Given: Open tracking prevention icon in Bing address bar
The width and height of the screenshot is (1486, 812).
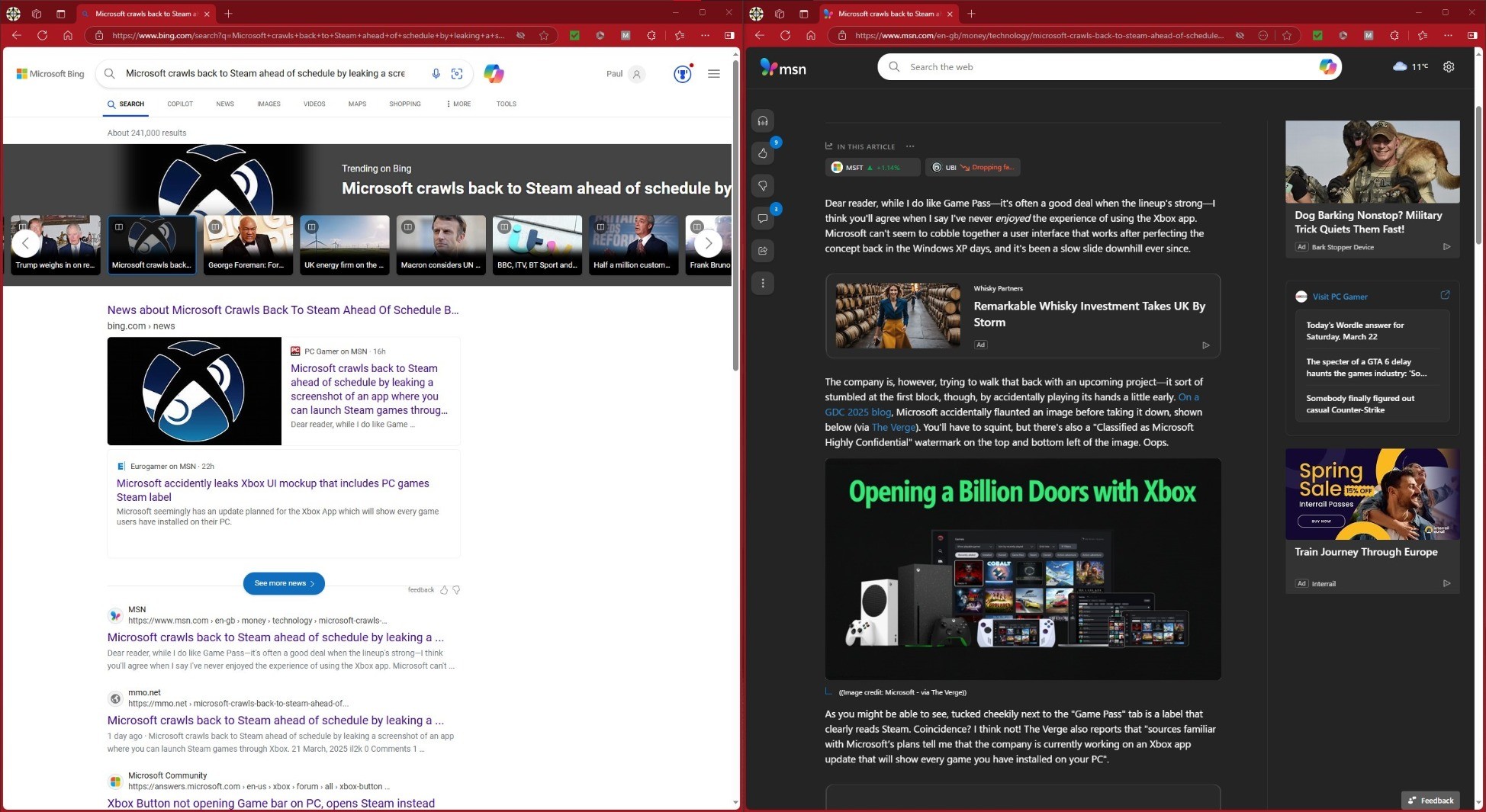Looking at the screenshot, I should coord(520,35).
